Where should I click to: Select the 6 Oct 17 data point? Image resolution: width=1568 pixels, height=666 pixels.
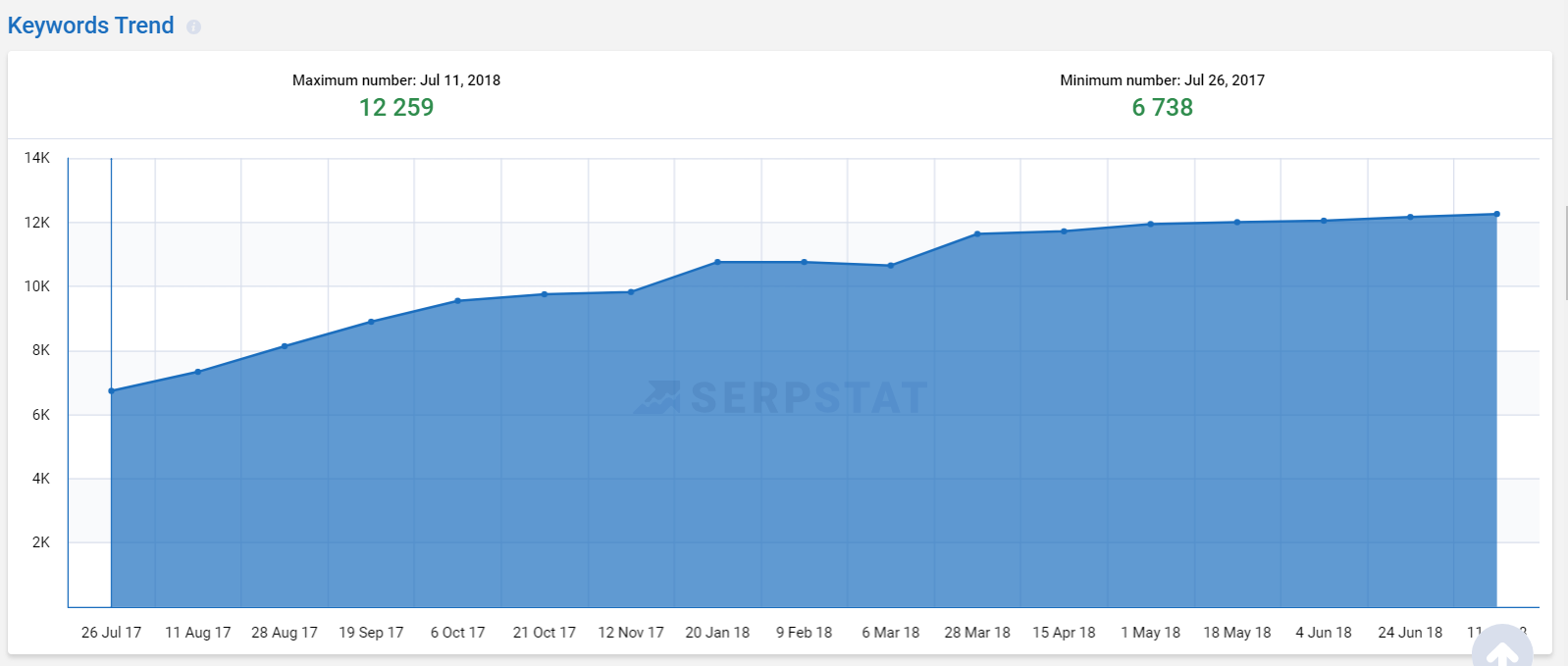458,301
